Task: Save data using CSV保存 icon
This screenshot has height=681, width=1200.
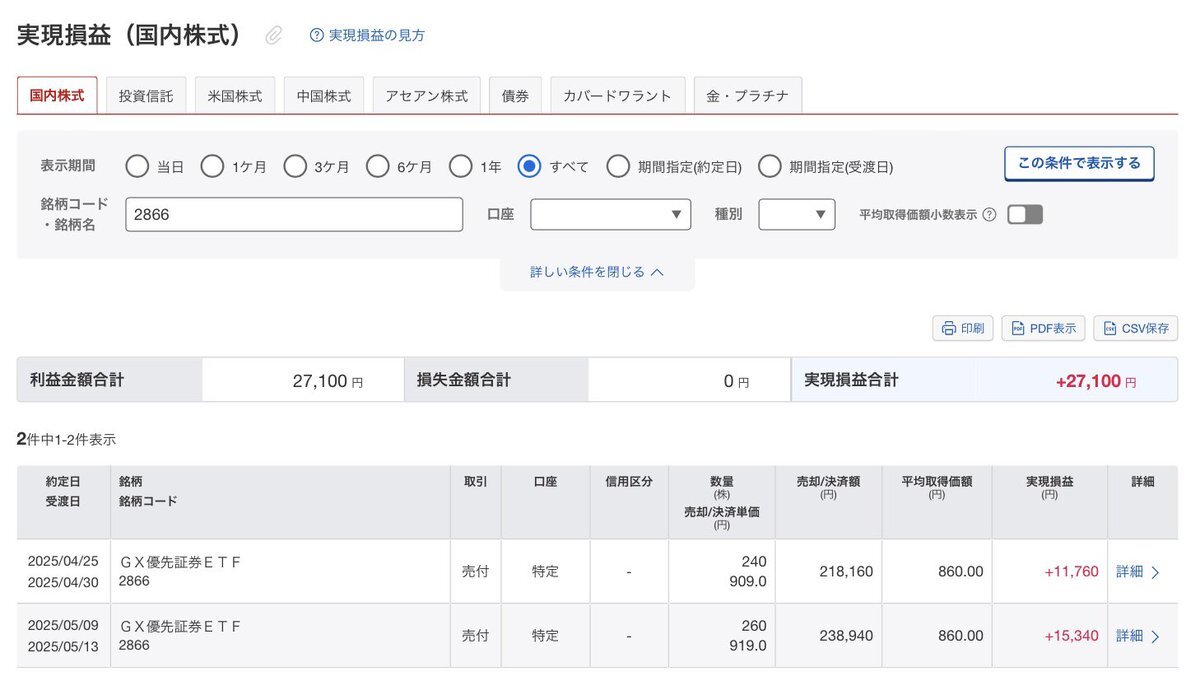Action: 1109,328
